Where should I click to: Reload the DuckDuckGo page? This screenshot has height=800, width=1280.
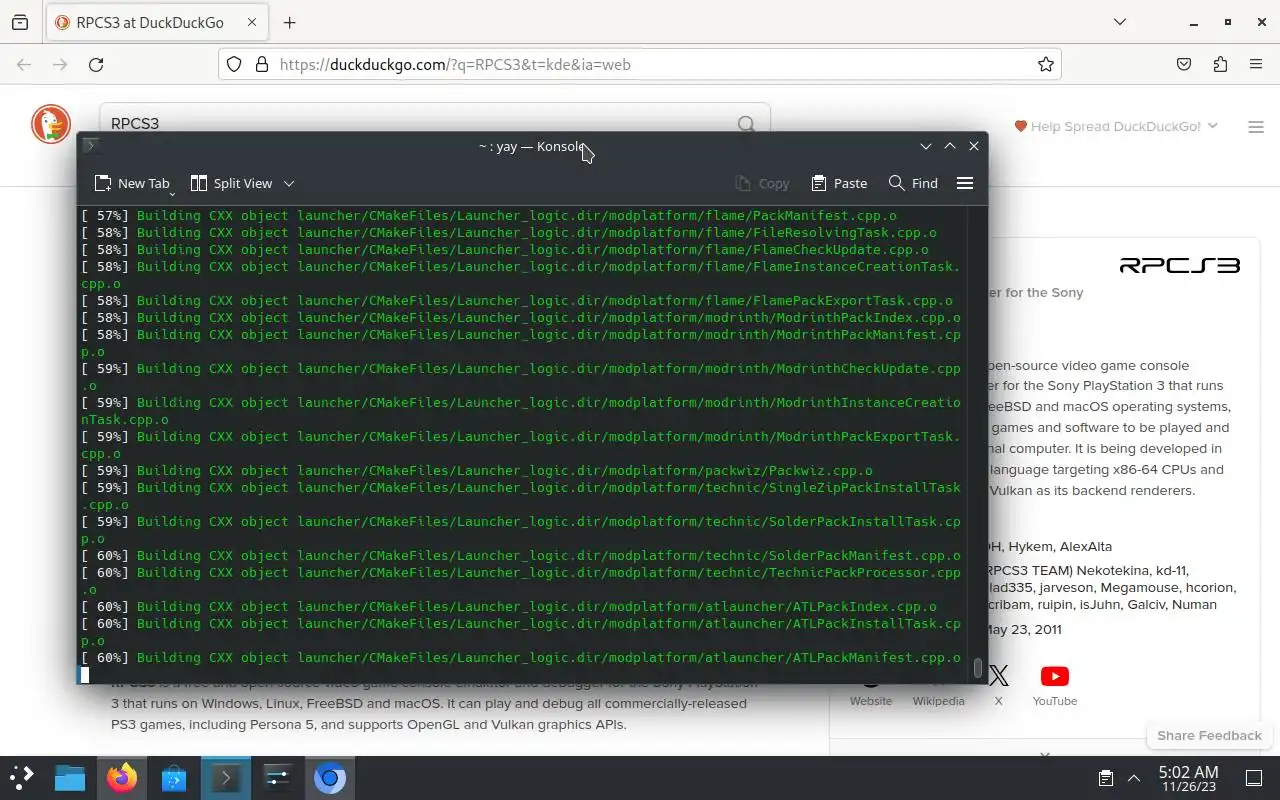pyautogui.click(x=96, y=64)
